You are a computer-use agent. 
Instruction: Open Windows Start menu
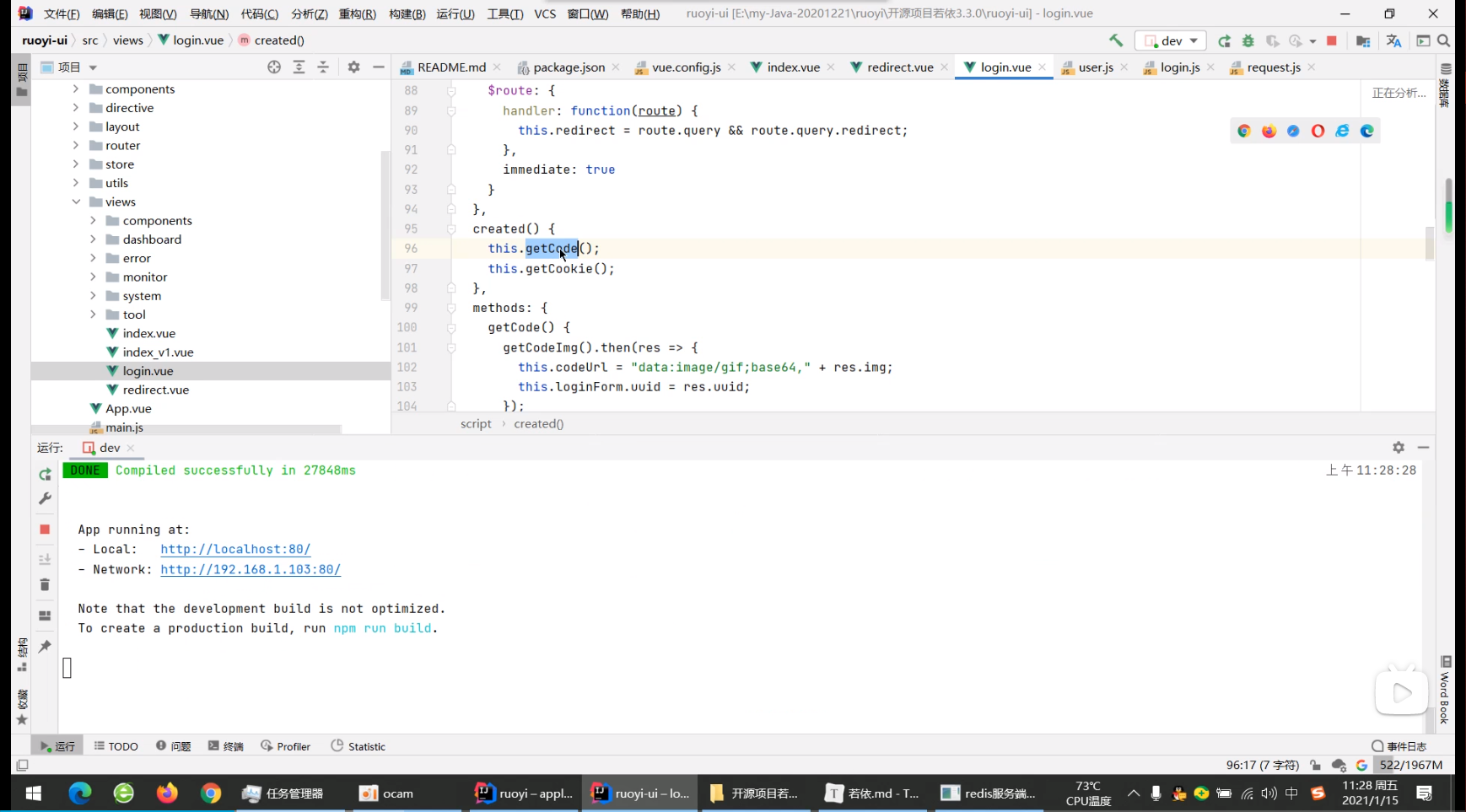point(34,793)
